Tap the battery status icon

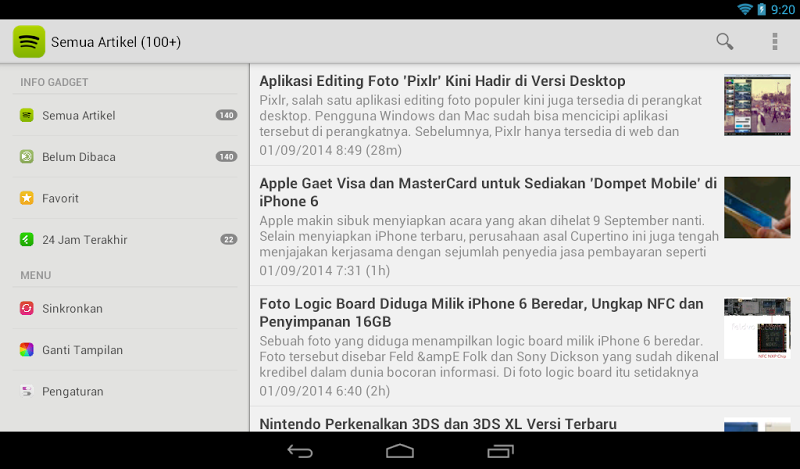[761, 9]
